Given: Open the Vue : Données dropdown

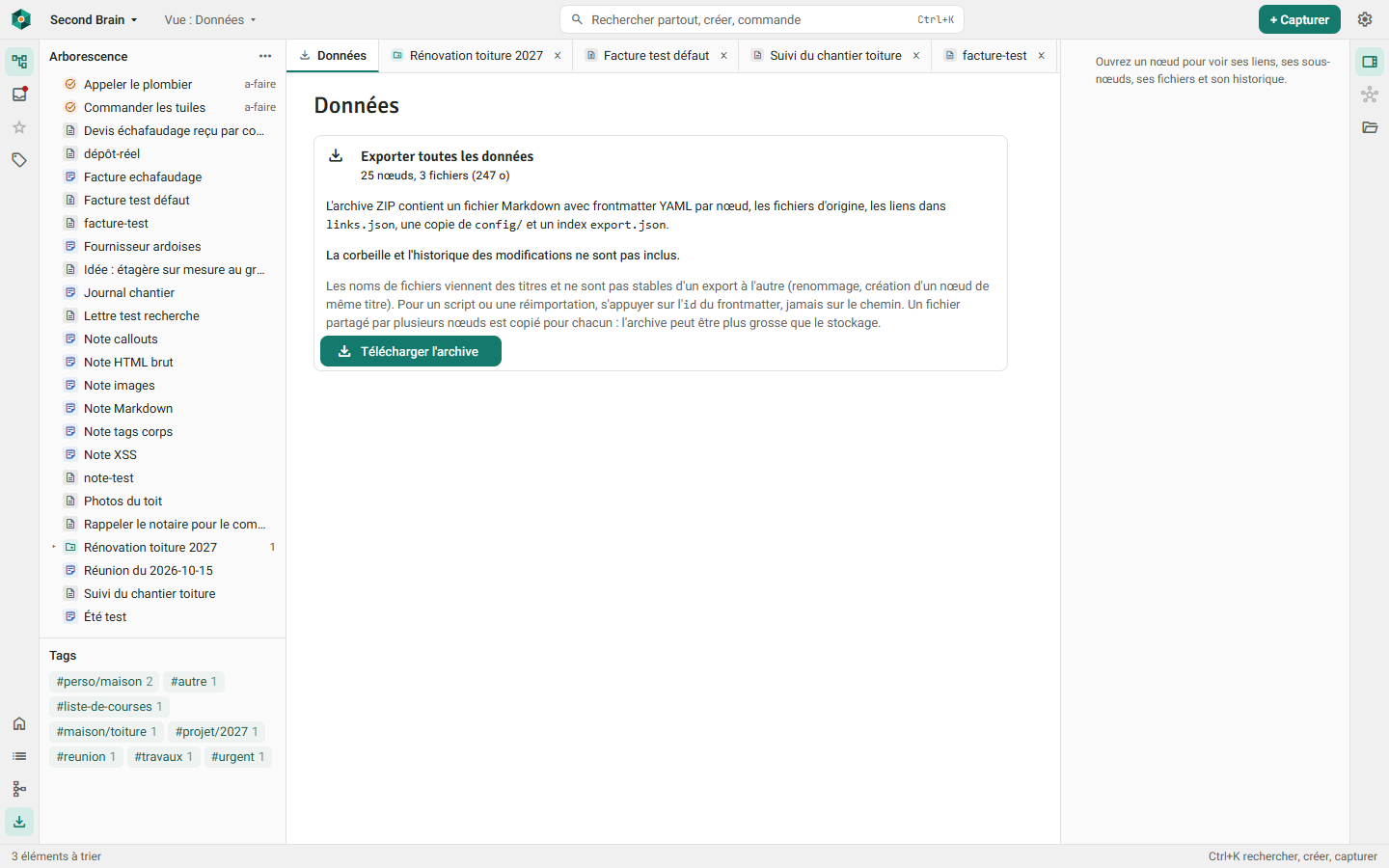Looking at the screenshot, I should pyautogui.click(x=210, y=19).
